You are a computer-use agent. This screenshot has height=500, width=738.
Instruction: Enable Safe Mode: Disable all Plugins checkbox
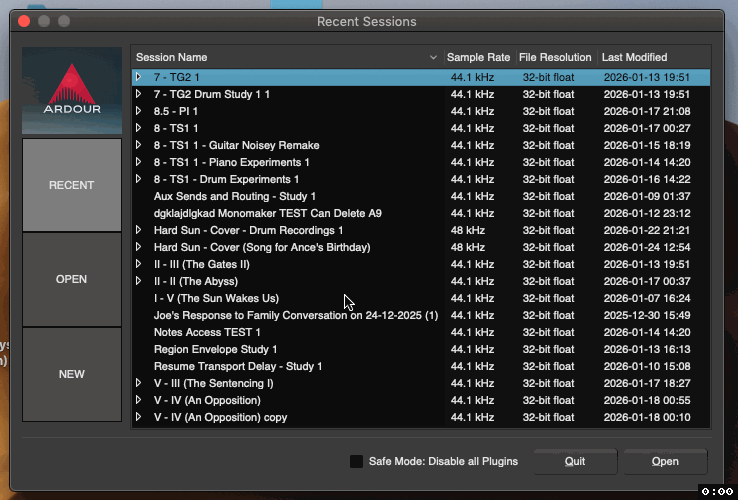pyautogui.click(x=356, y=461)
